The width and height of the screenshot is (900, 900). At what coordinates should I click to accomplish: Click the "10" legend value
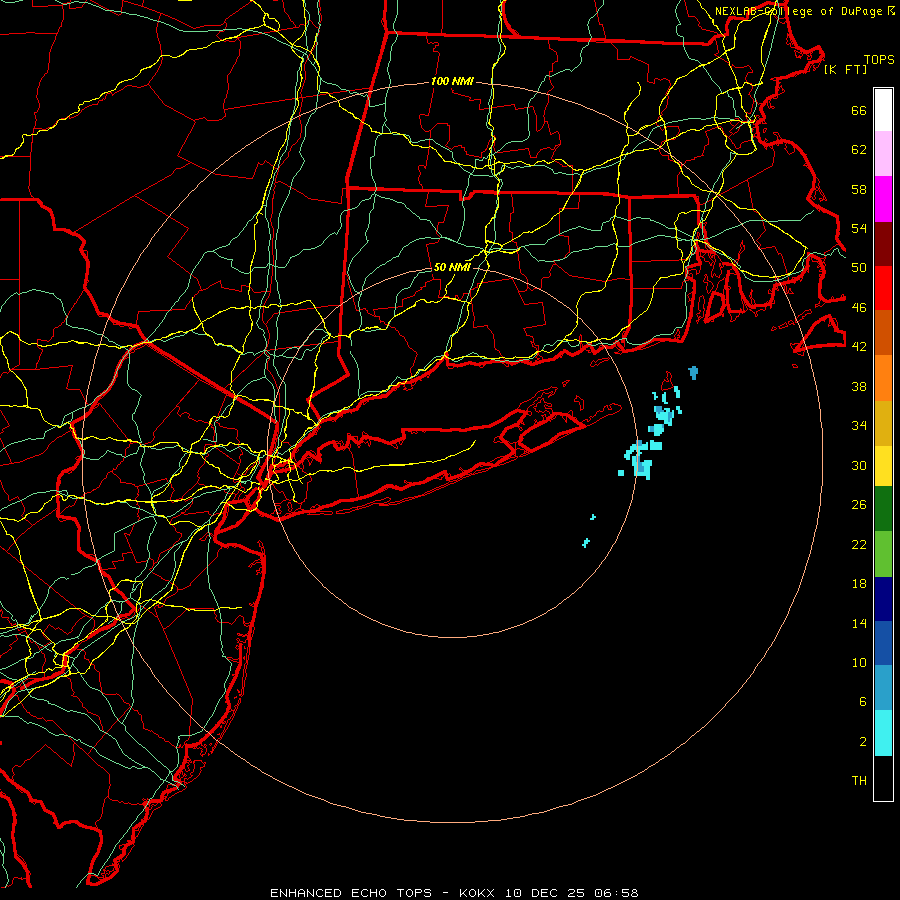coord(859,662)
